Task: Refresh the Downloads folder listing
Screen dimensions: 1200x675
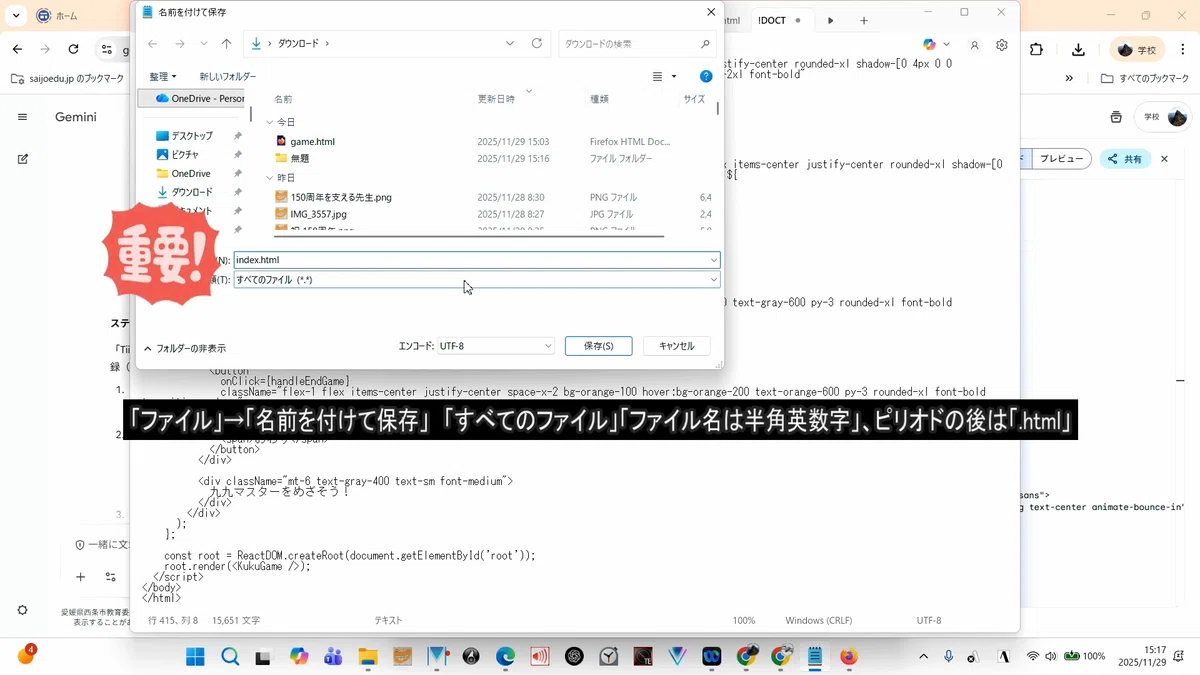Action: (537, 44)
